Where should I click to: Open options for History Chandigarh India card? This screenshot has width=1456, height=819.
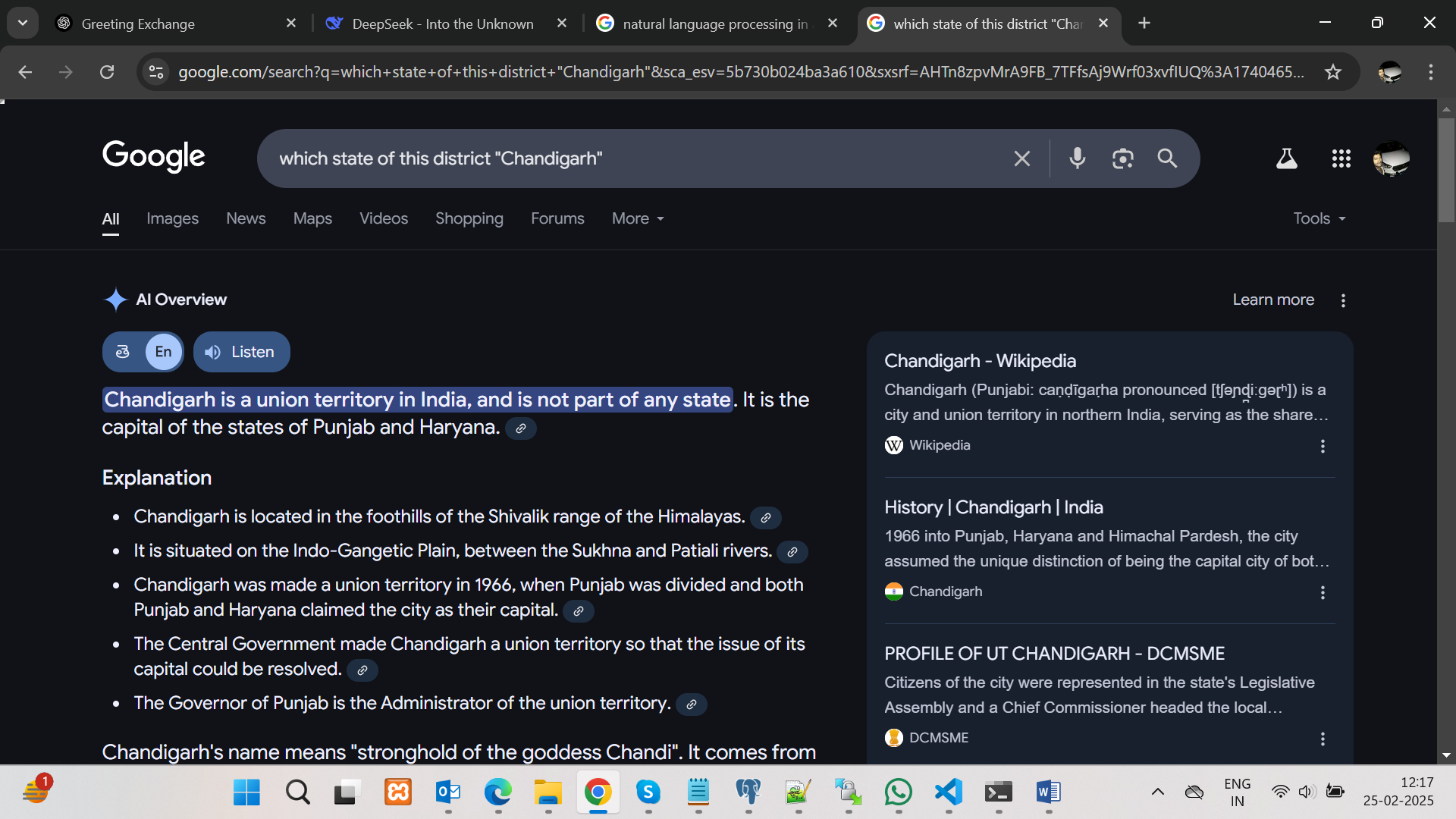(x=1323, y=592)
